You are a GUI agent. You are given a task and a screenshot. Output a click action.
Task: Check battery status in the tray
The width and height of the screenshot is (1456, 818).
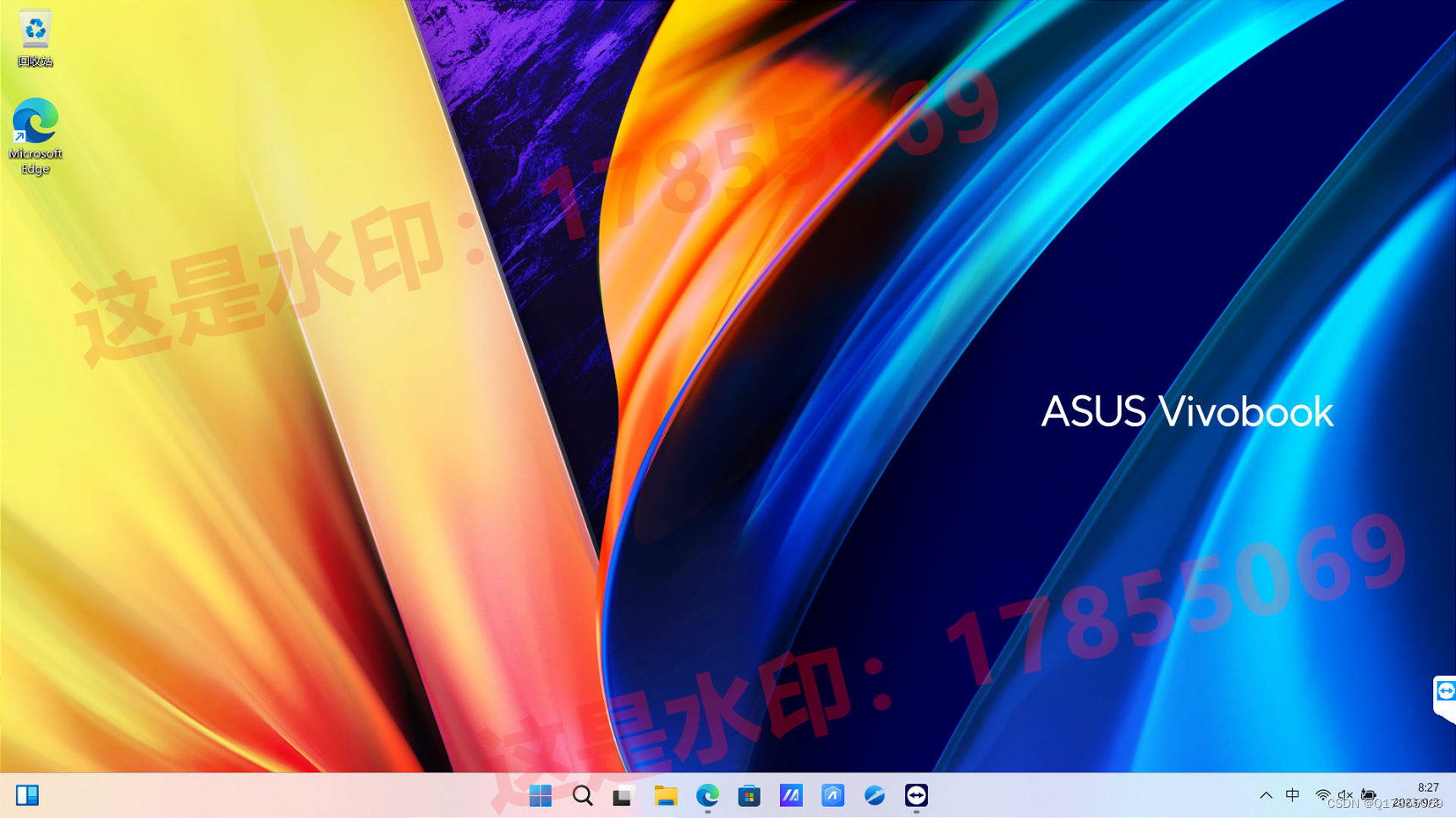point(1369,795)
